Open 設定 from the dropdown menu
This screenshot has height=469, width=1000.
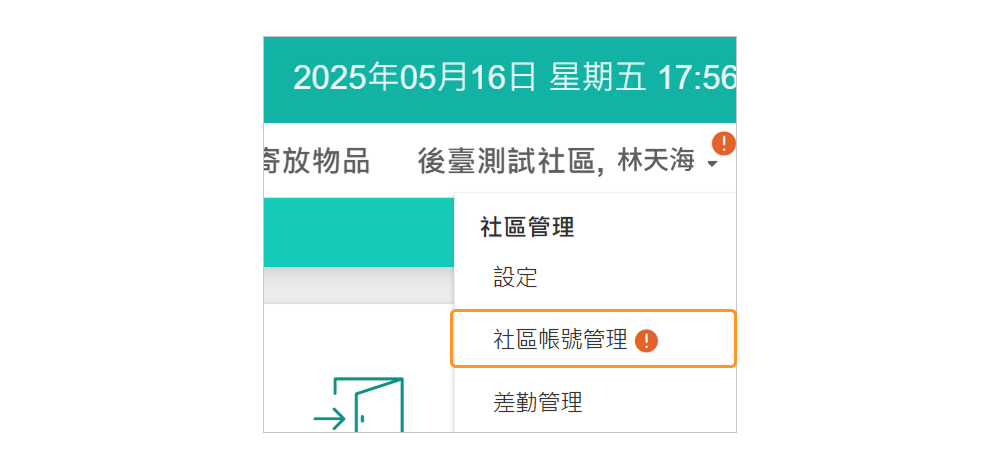tap(515, 278)
